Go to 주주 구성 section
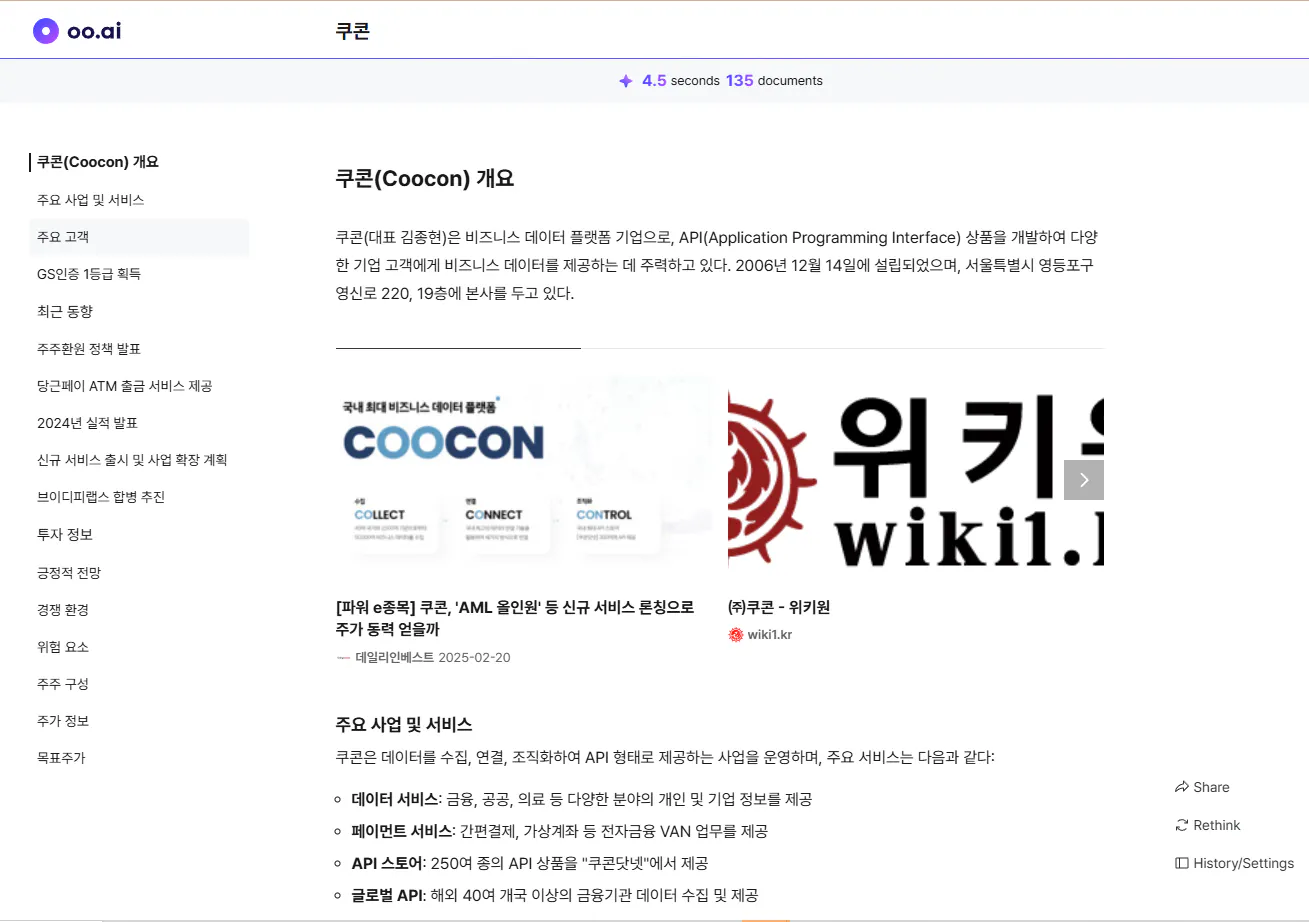 [x=63, y=684]
